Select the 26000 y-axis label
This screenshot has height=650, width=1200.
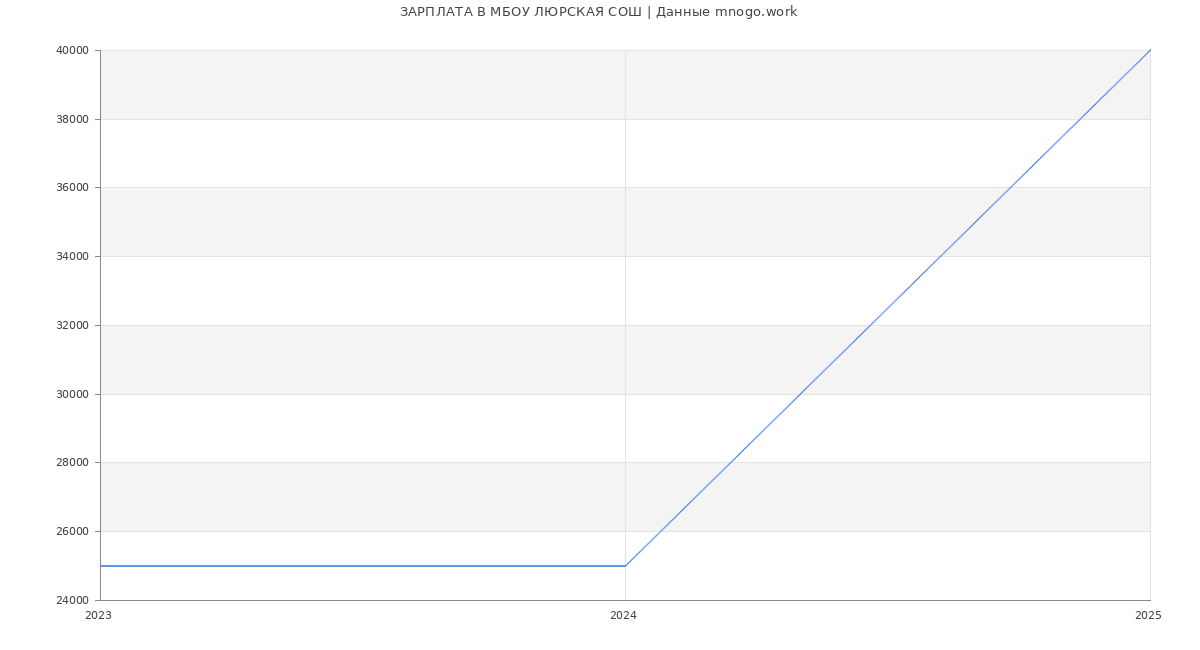(x=72, y=532)
